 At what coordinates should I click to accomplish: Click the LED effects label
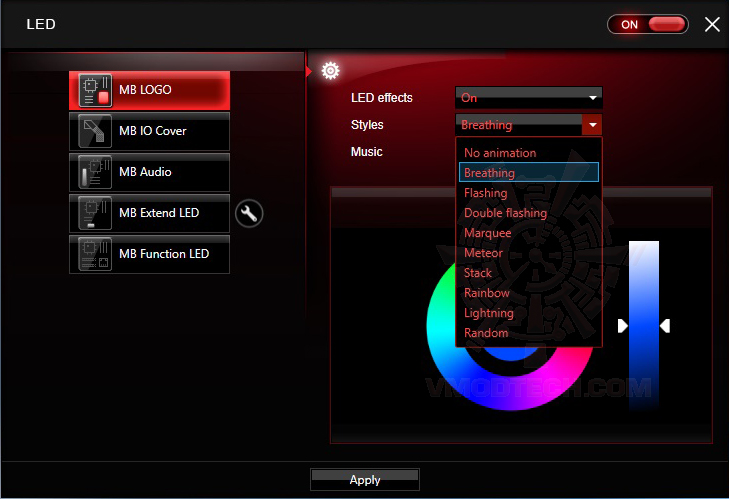(382, 98)
